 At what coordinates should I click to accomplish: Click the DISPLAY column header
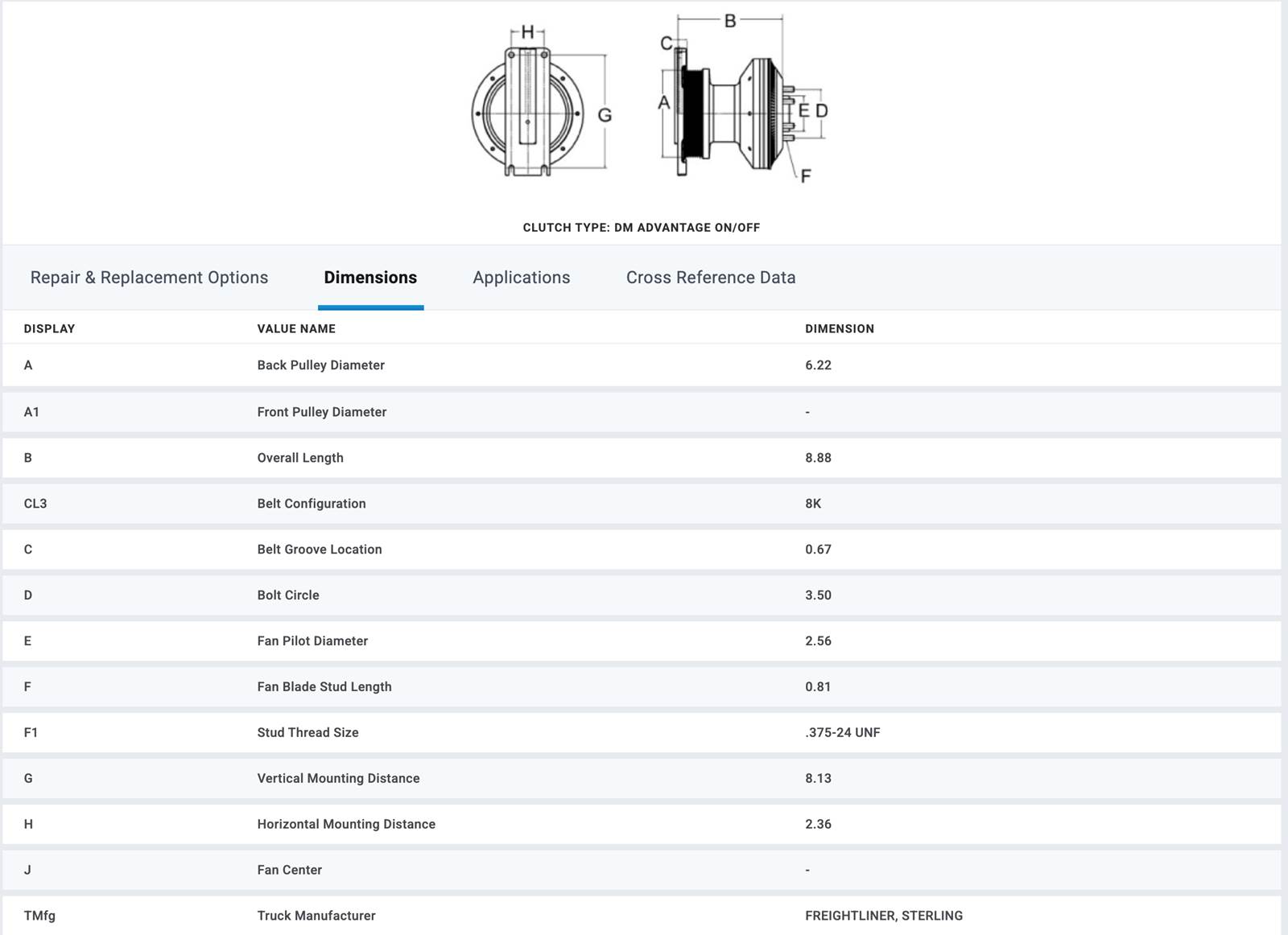click(x=49, y=329)
